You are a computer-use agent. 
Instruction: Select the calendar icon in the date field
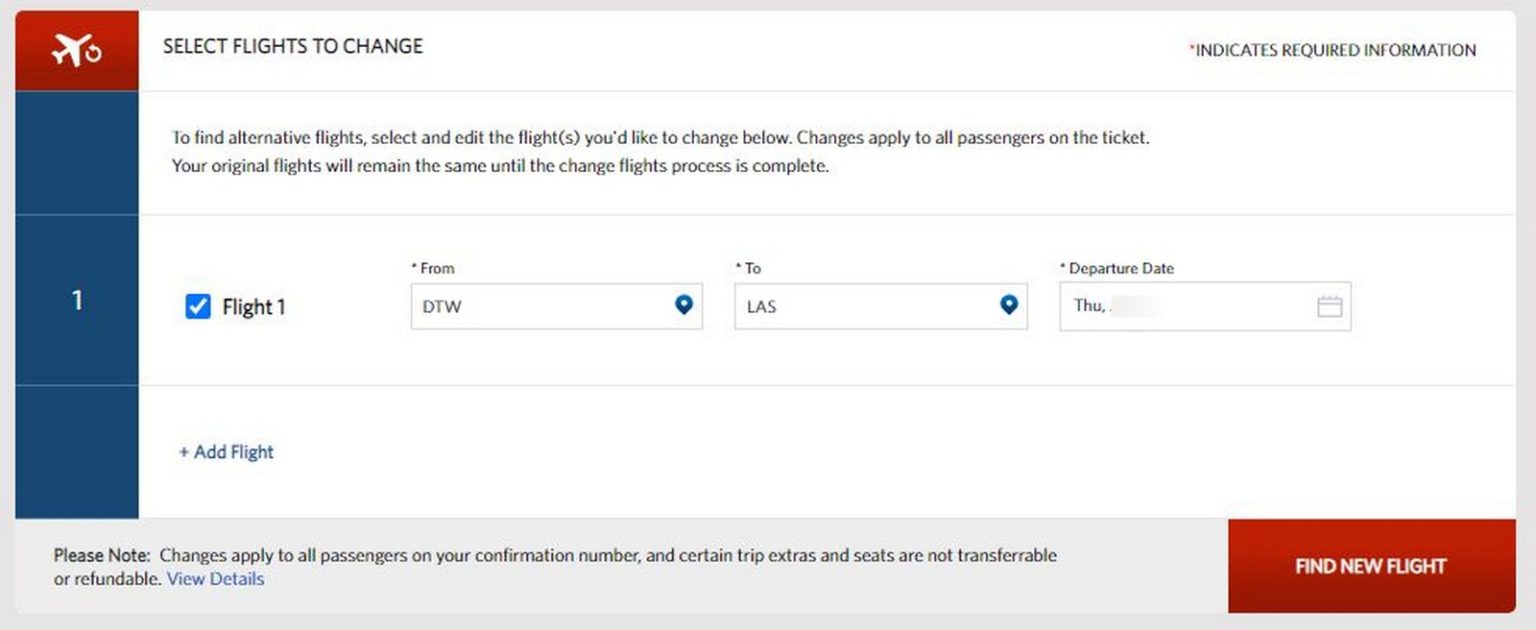1329,306
